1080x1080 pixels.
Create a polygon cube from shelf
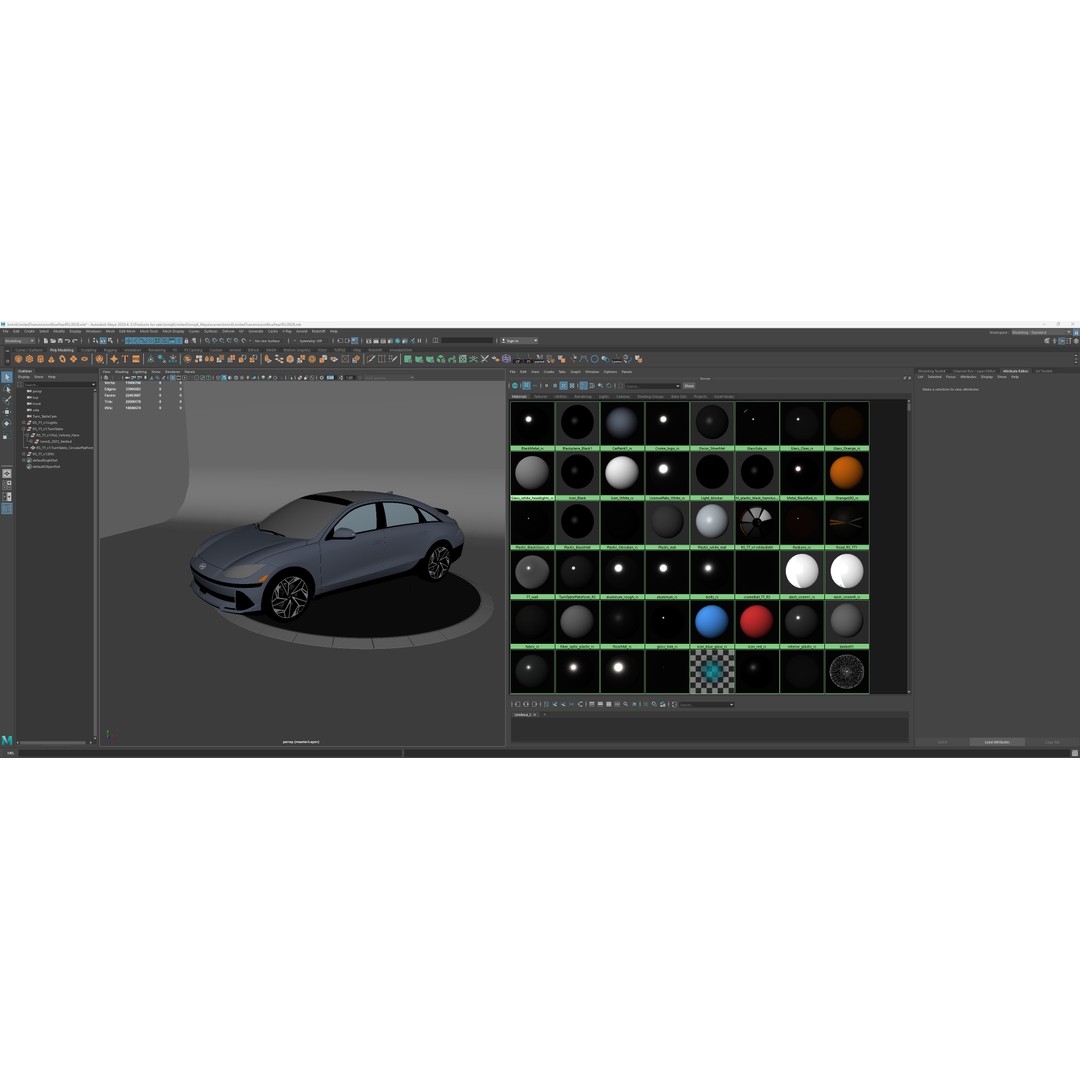[30, 359]
